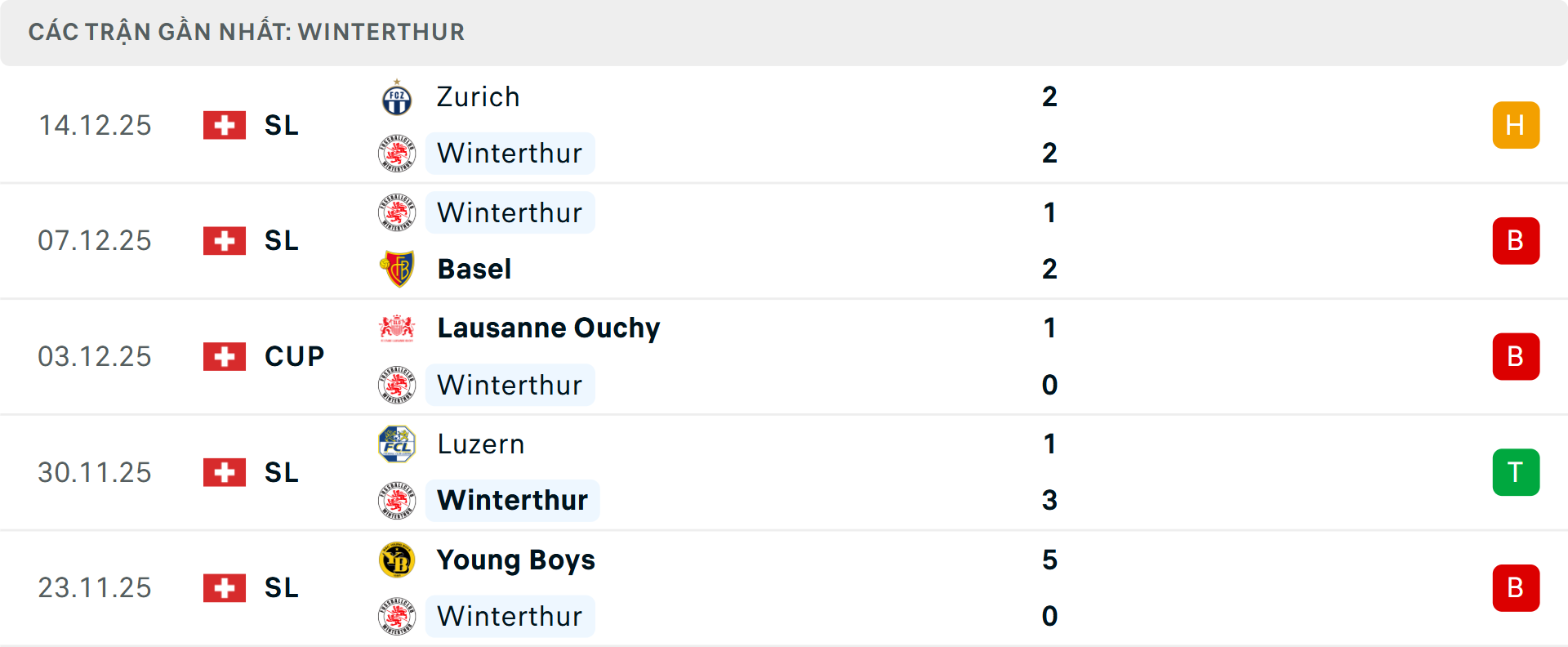The image size is (1568, 647).
Task: Click the Swiss flag beside CUP
Action: click(225, 356)
